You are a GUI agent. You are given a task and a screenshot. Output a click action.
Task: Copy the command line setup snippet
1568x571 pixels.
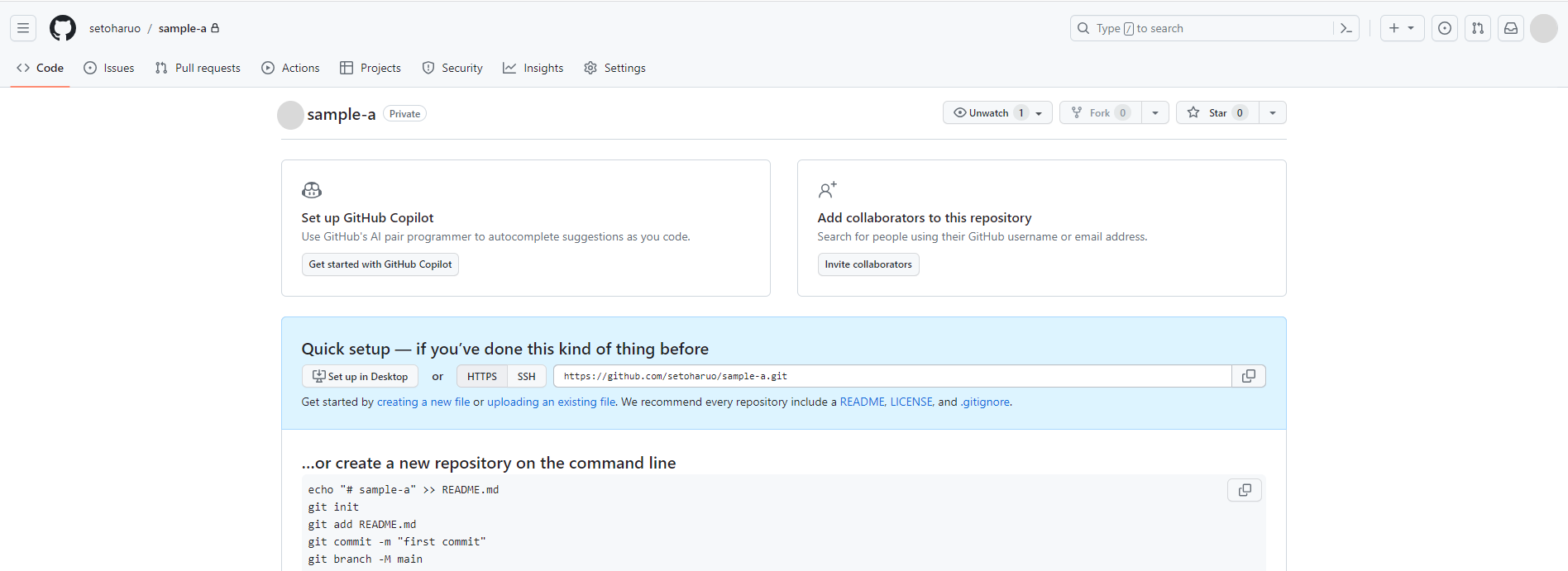tap(1245, 490)
